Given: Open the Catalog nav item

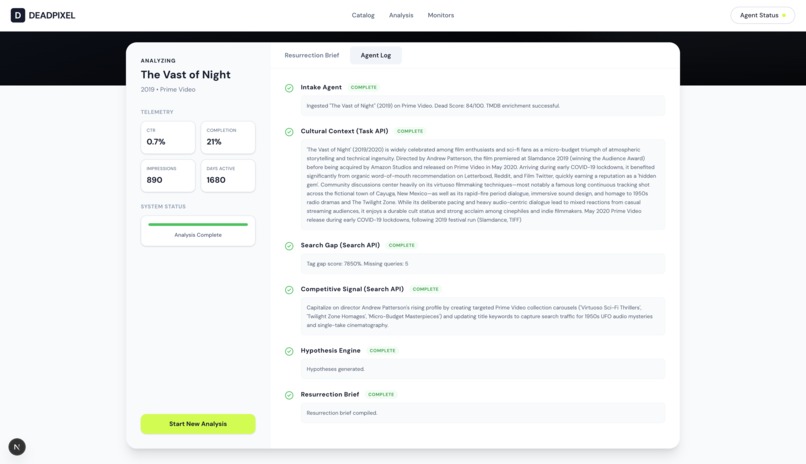Looking at the screenshot, I should pos(363,15).
